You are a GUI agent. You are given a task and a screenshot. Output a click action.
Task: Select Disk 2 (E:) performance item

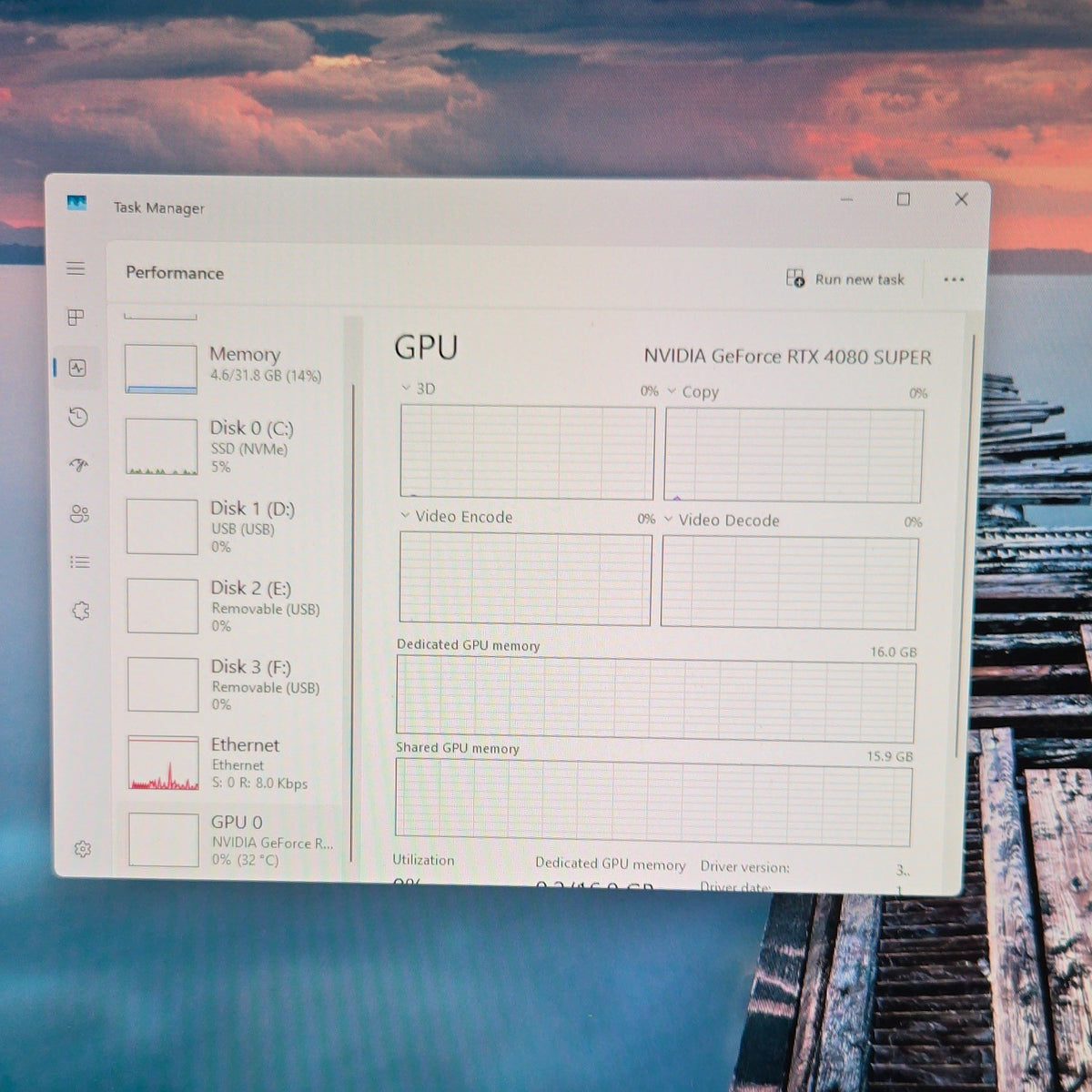(x=229, y=605)
